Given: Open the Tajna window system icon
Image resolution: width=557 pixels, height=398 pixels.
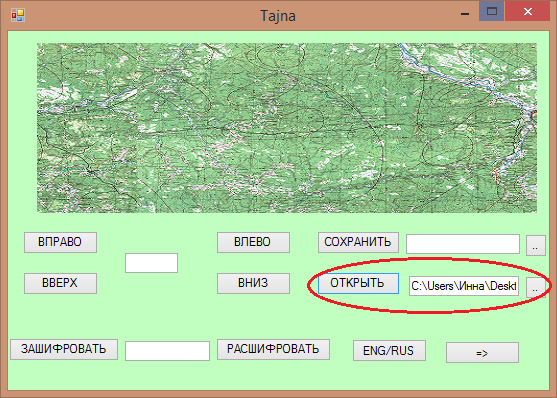Looking at the screenshot, I should click(18, 15).
